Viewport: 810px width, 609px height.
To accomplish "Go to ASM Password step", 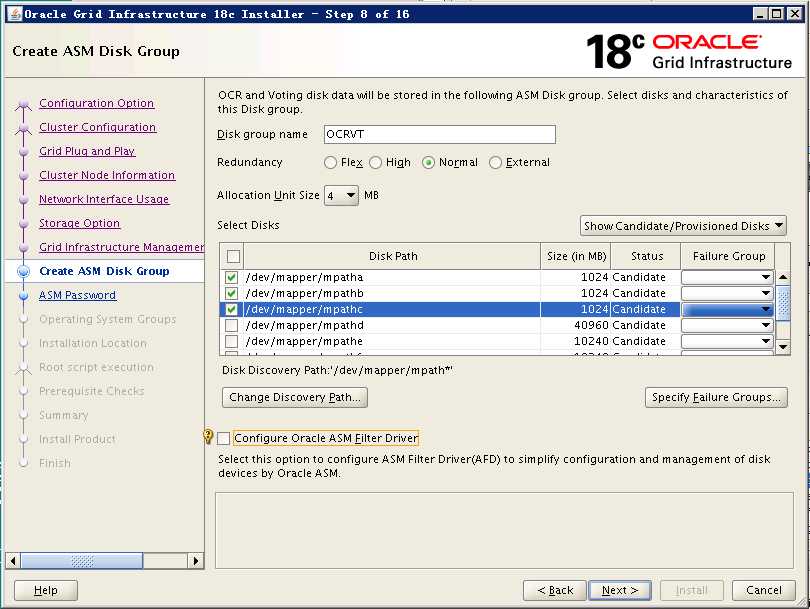I will [77, 295].
